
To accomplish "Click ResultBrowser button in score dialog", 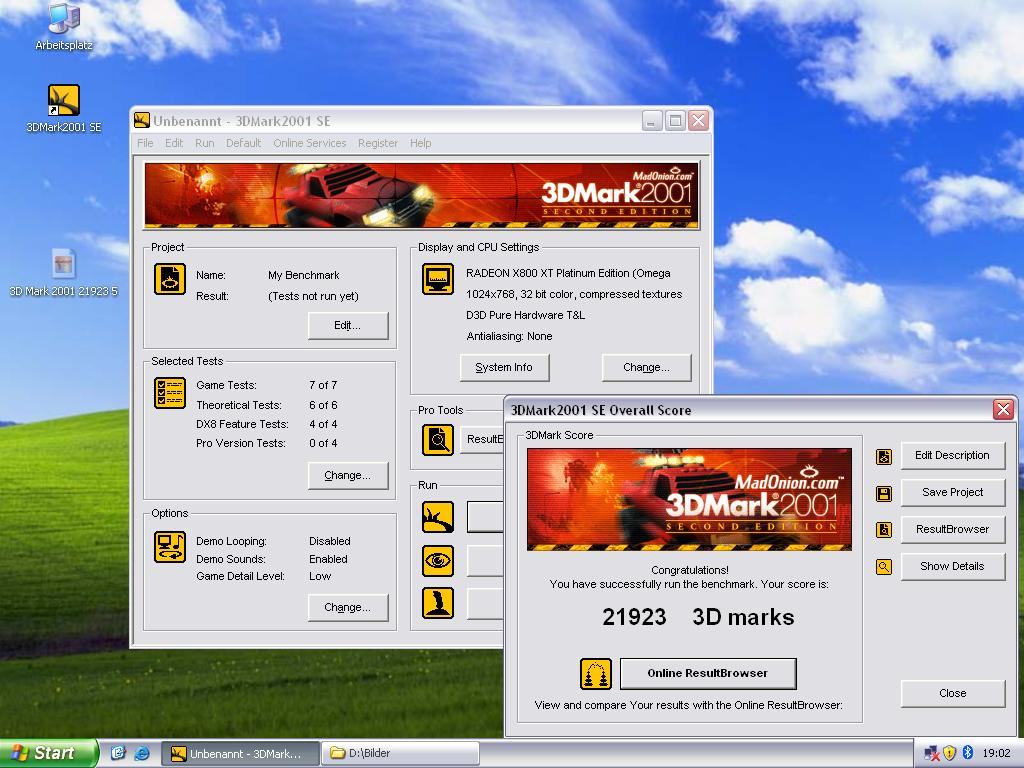I will tap(952, 529).
